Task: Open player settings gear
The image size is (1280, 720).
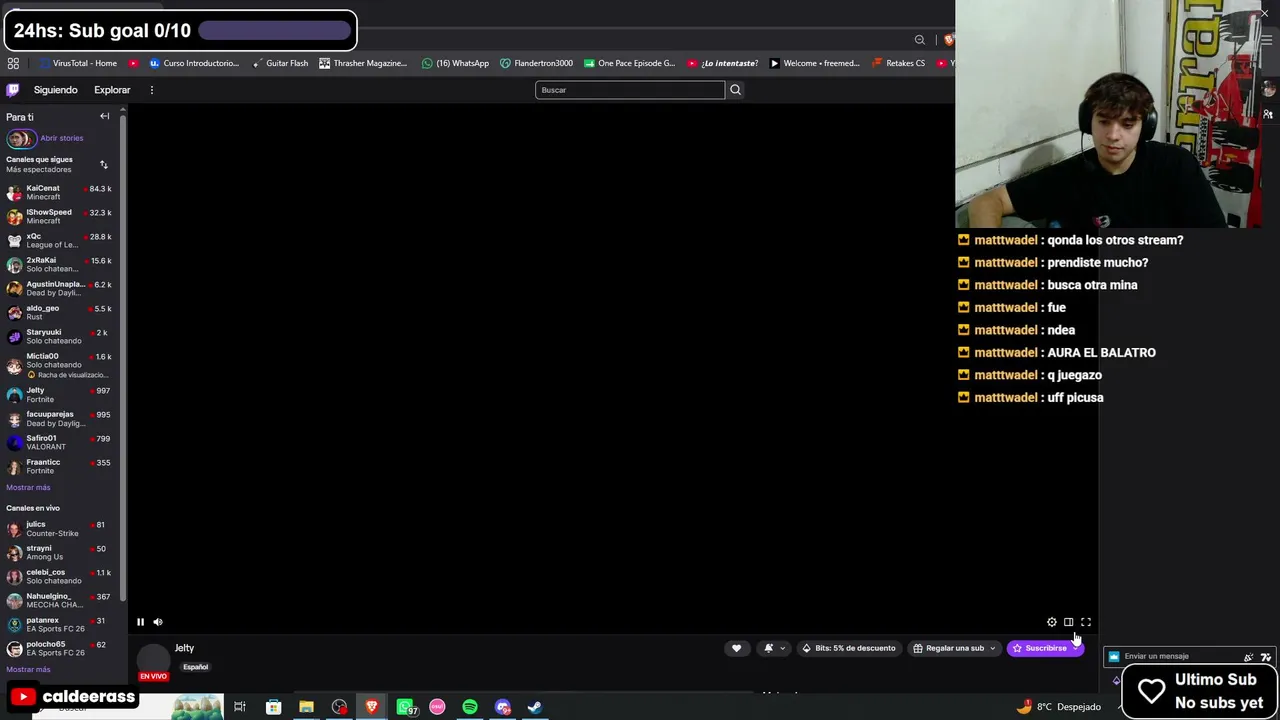Action: pos(1051,622)
